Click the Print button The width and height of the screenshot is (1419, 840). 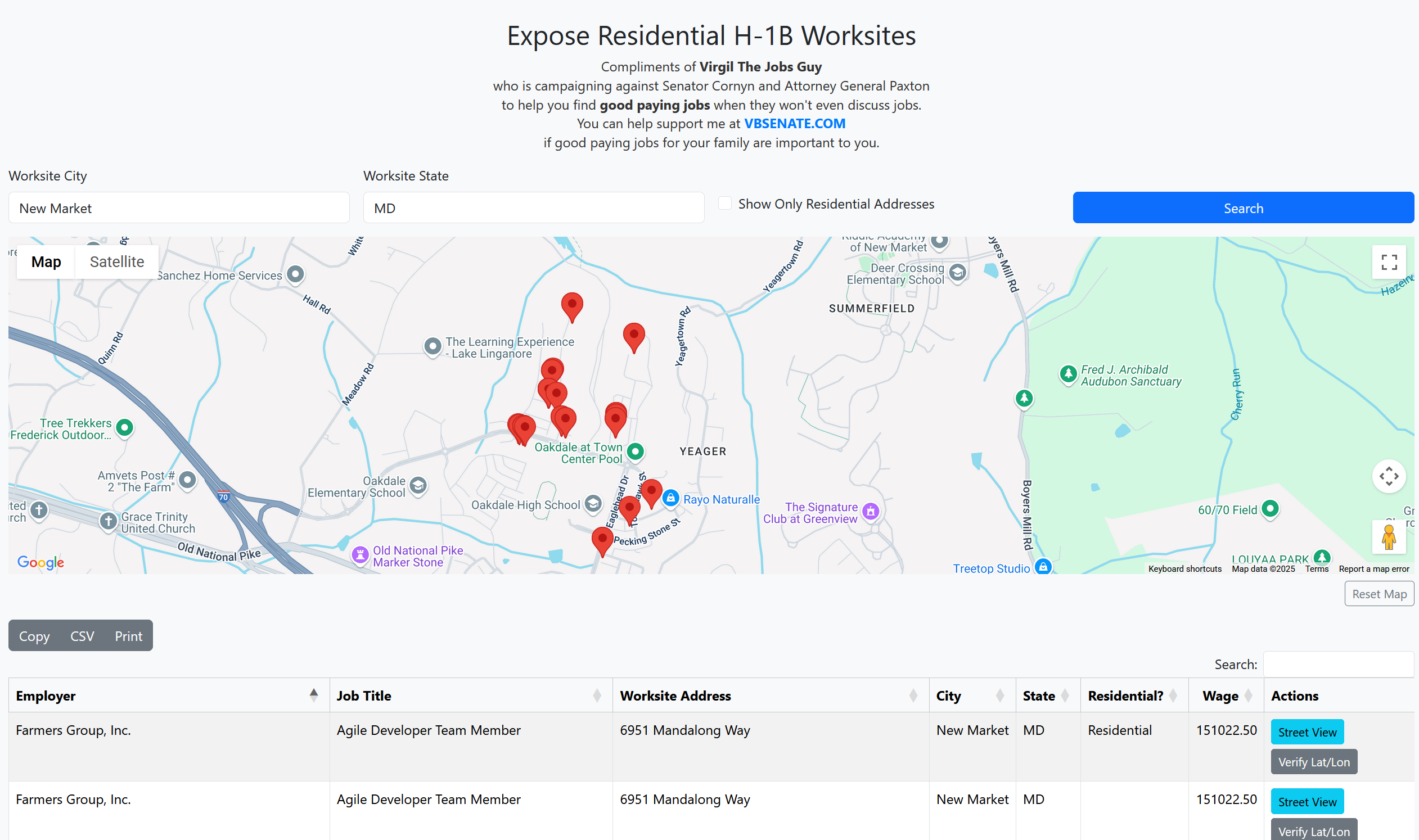pos(129,636)
